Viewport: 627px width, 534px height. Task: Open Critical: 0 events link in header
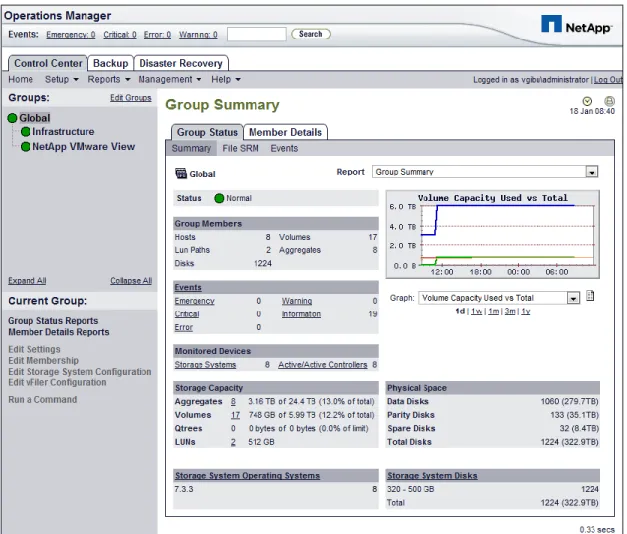(x=120, y=35)
